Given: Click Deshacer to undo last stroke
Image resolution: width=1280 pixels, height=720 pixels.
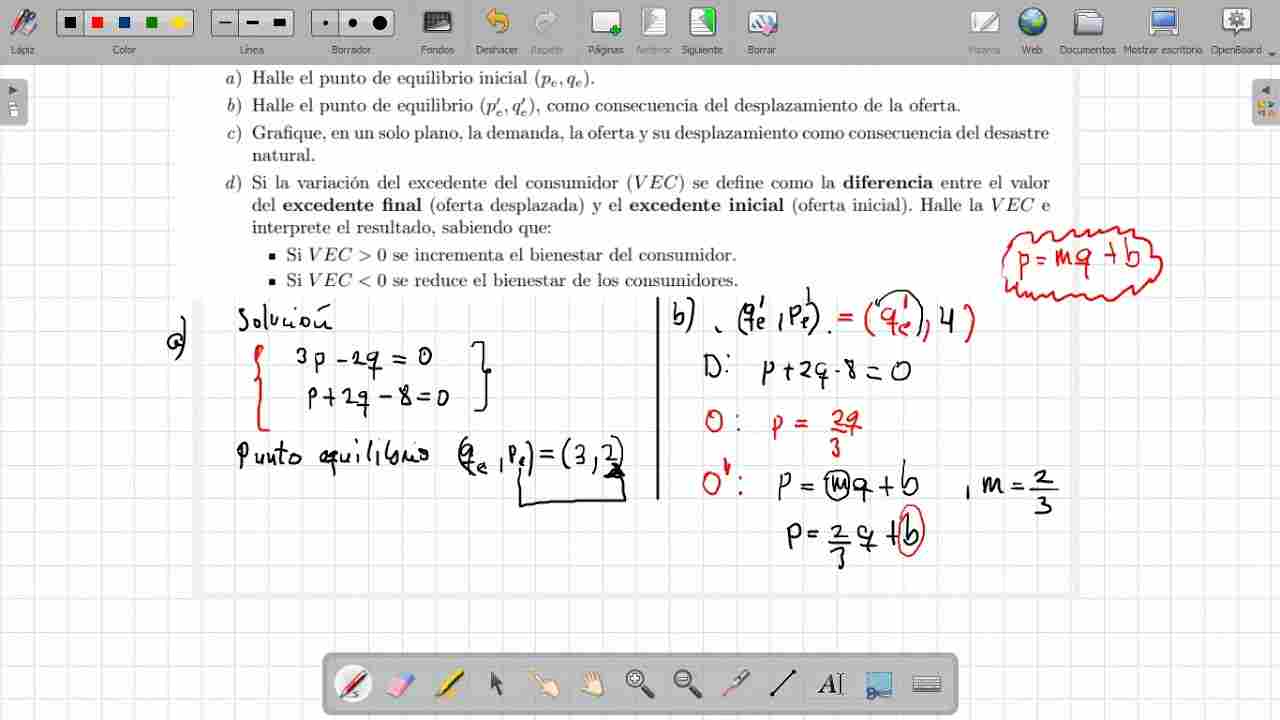Looking at the screenshot, I should (x=497, y=30).
